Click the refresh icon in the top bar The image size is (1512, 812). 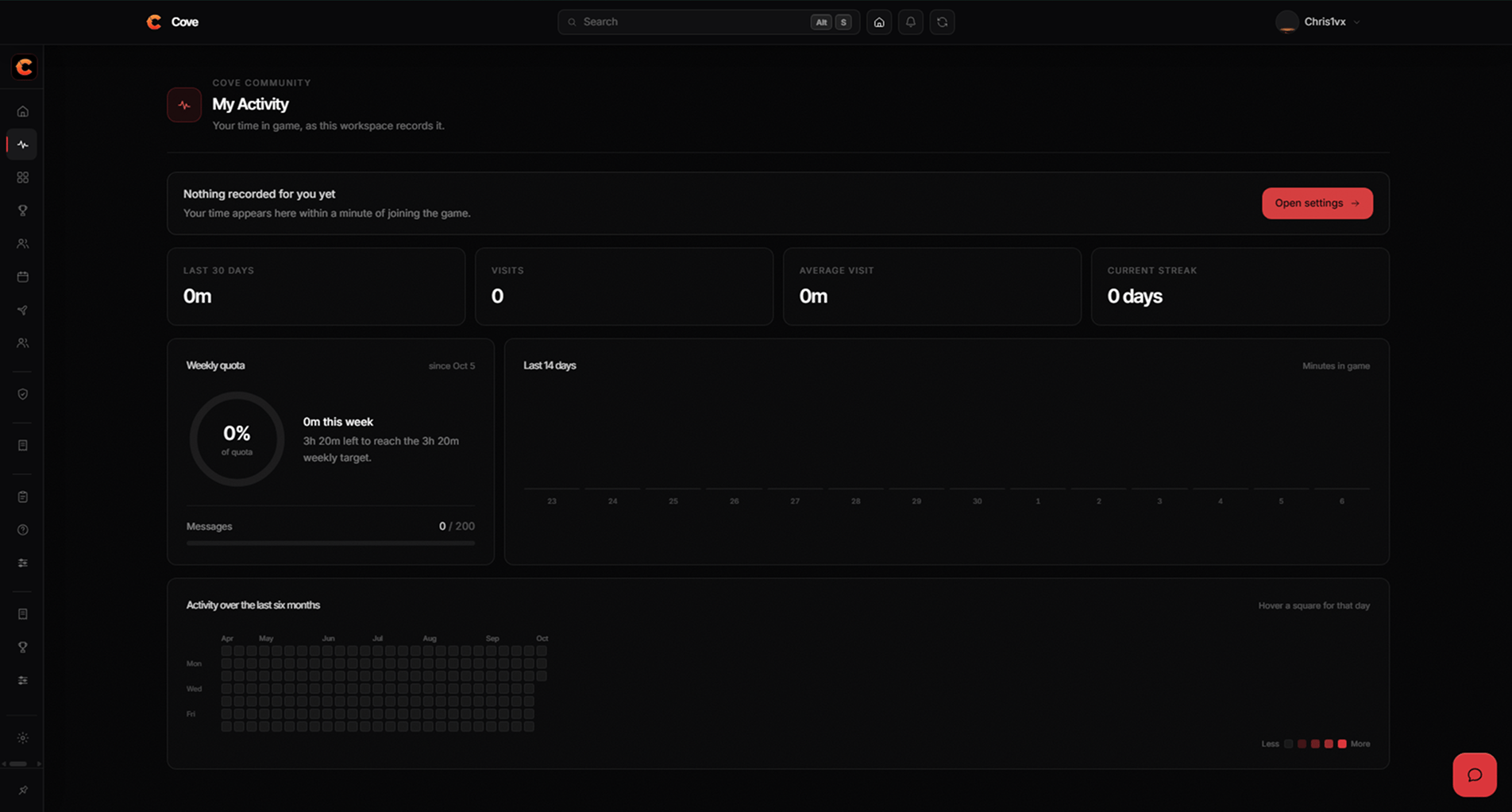coord(943,22)
